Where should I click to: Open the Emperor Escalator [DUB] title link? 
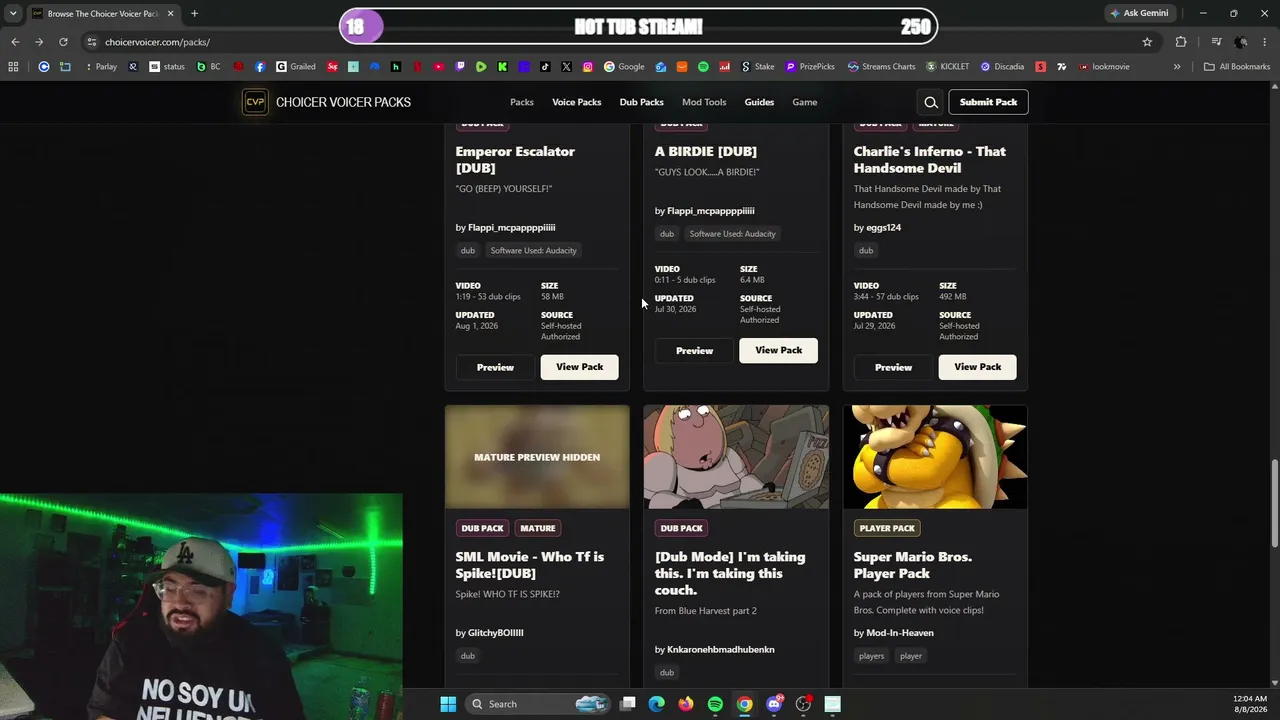(515, 160)
